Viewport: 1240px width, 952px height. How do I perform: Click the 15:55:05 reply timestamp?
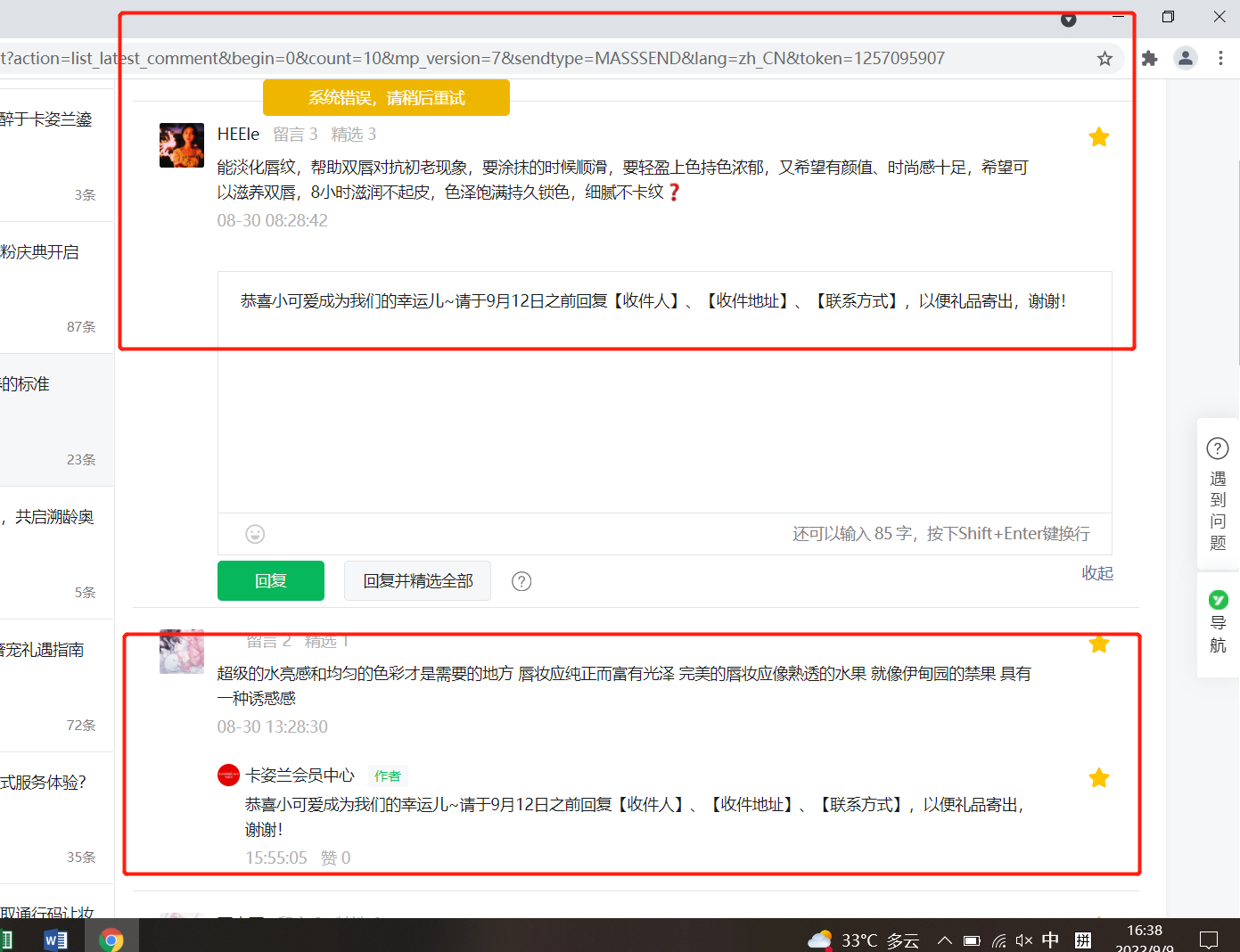pos(276,858)
